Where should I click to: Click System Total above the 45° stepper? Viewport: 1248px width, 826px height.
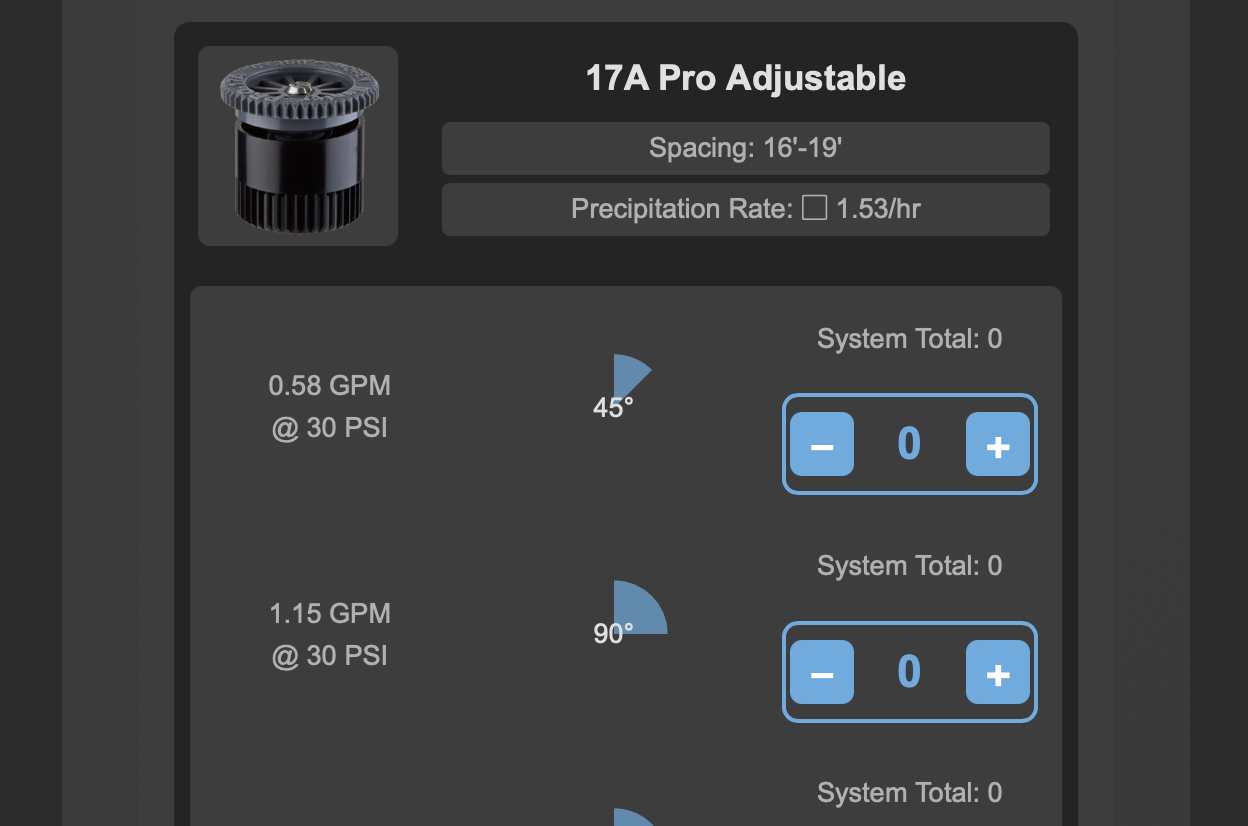(909, 339)
